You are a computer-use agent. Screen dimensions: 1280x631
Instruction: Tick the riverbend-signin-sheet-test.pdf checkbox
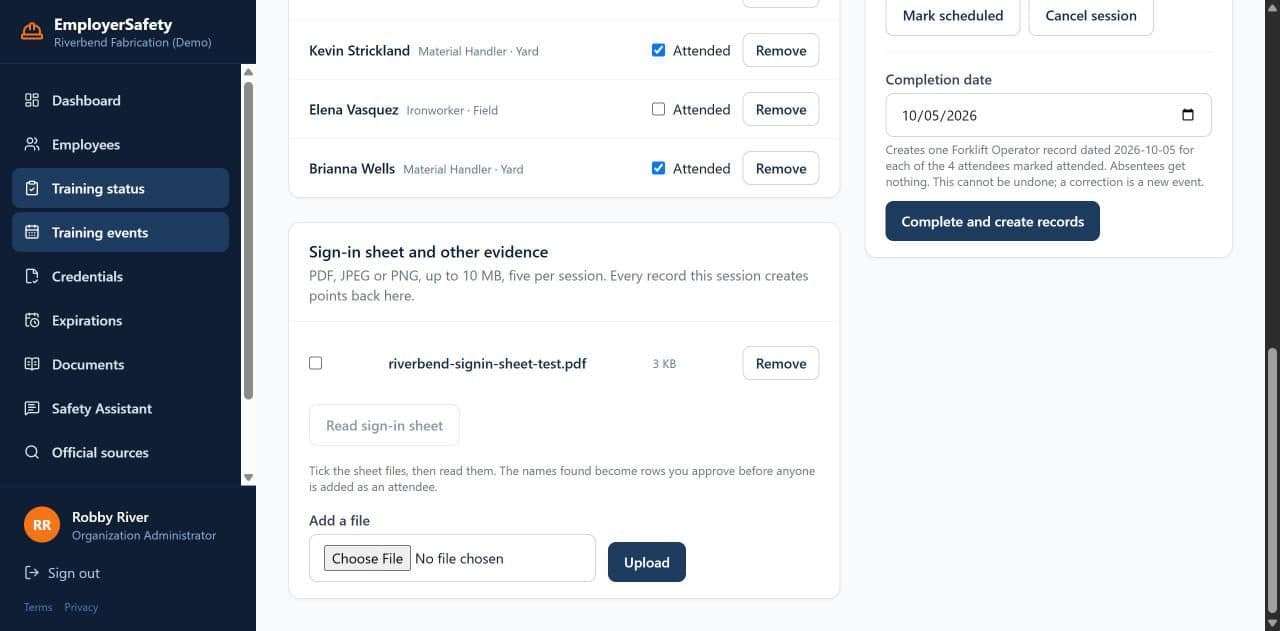click(316, 363)
